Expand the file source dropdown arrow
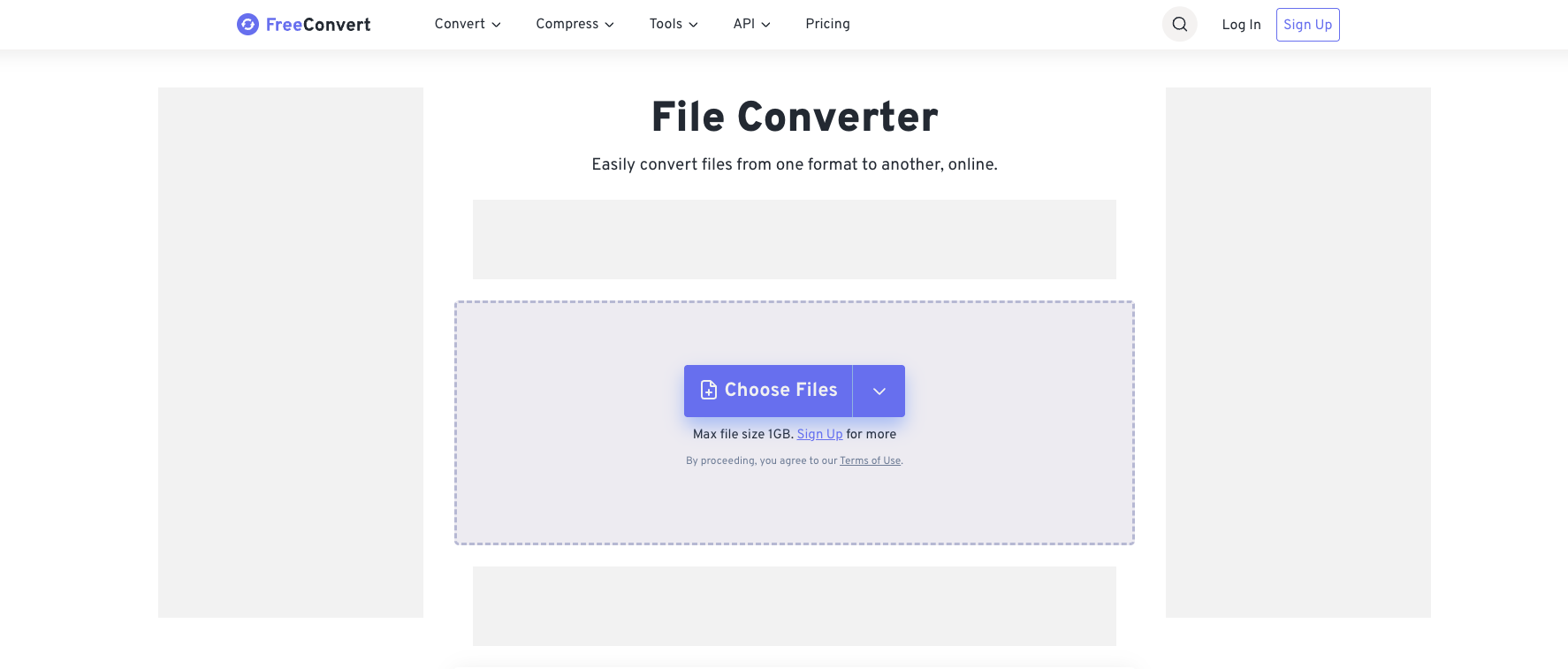Image resolution: width=1568 pixels, height=669 pixels. [x=879, y=391]
